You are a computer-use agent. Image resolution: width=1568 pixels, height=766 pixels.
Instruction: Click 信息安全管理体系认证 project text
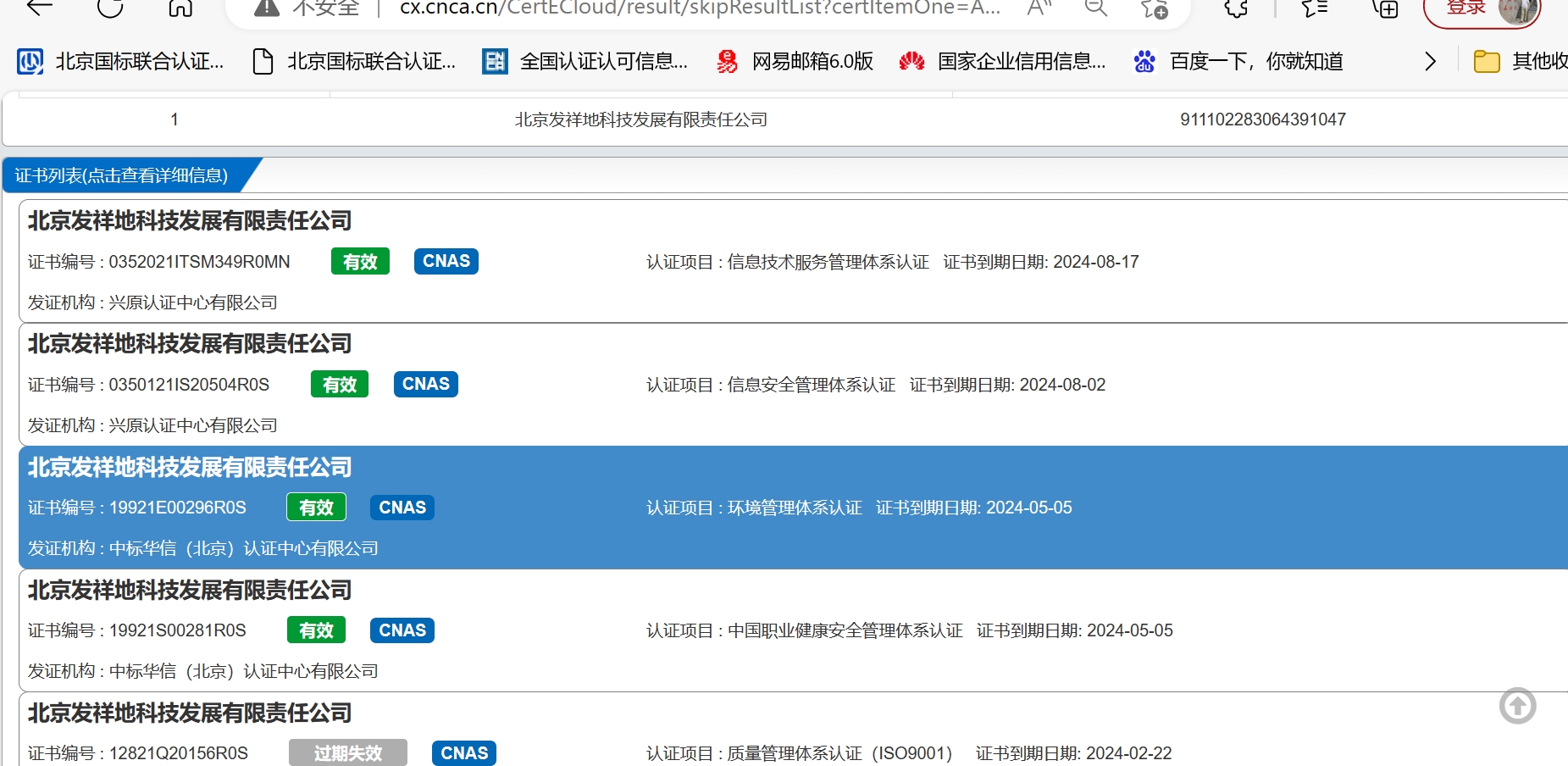pyautogui.click(x=812, y=385)
